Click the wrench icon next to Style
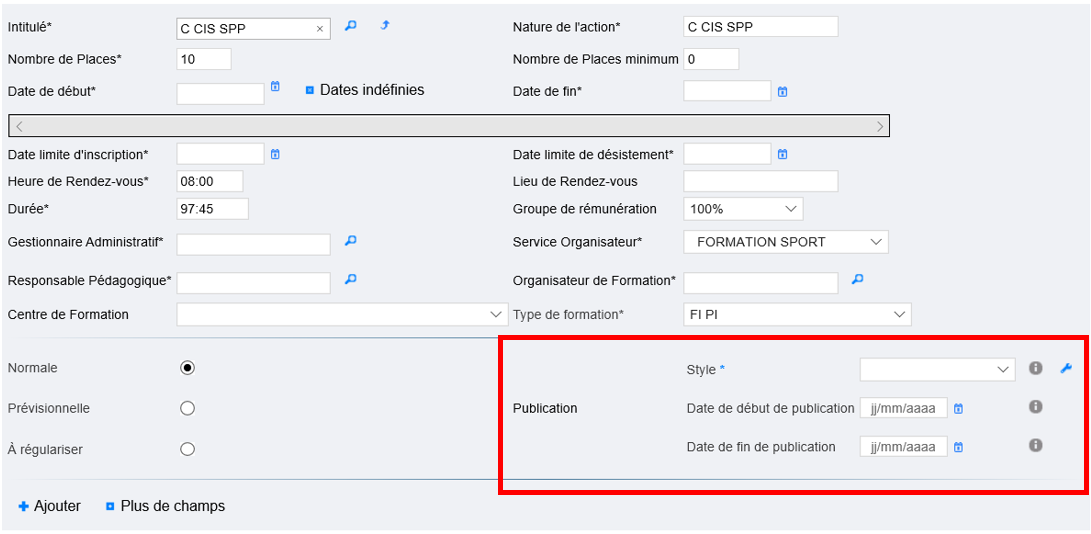The image size is (1091, 534). pyautogui.click(x=1066, y=369)
